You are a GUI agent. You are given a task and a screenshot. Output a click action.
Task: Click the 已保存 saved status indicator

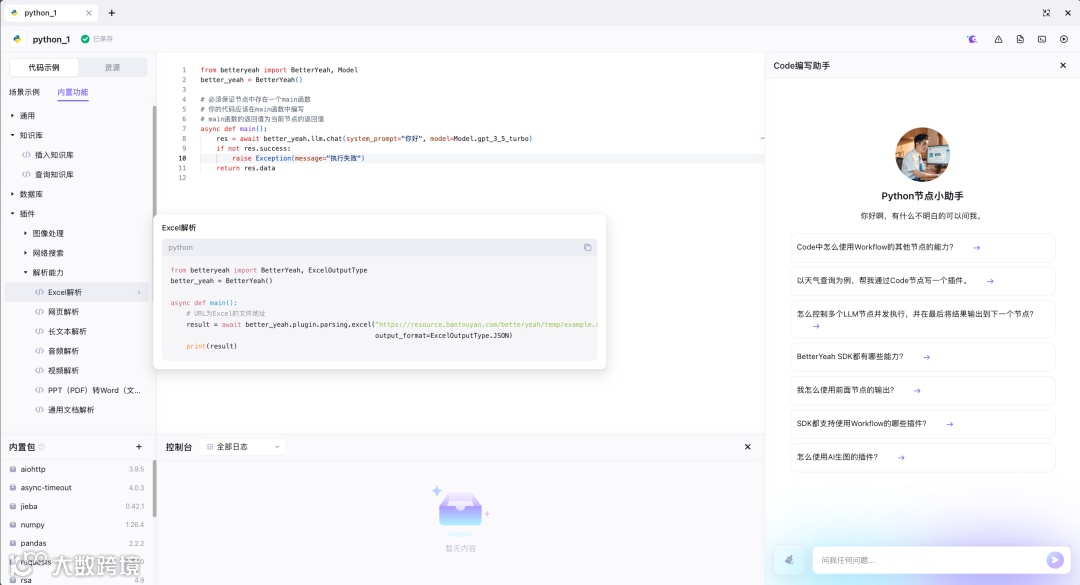pyautogui.click(x=97, y=39)
